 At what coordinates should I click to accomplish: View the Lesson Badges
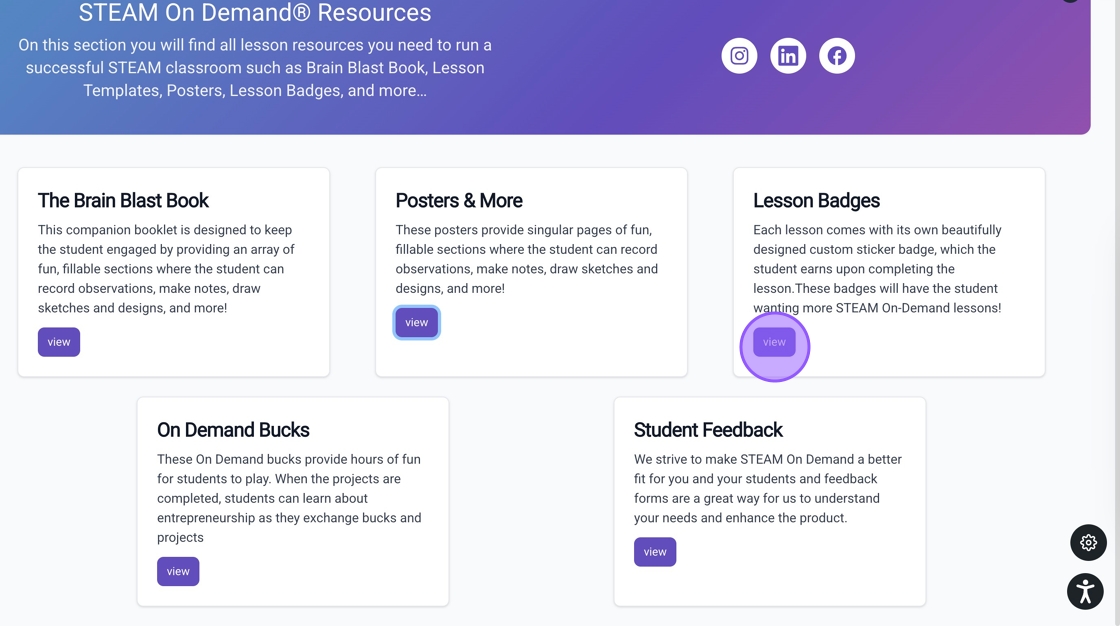coord(774,342)
